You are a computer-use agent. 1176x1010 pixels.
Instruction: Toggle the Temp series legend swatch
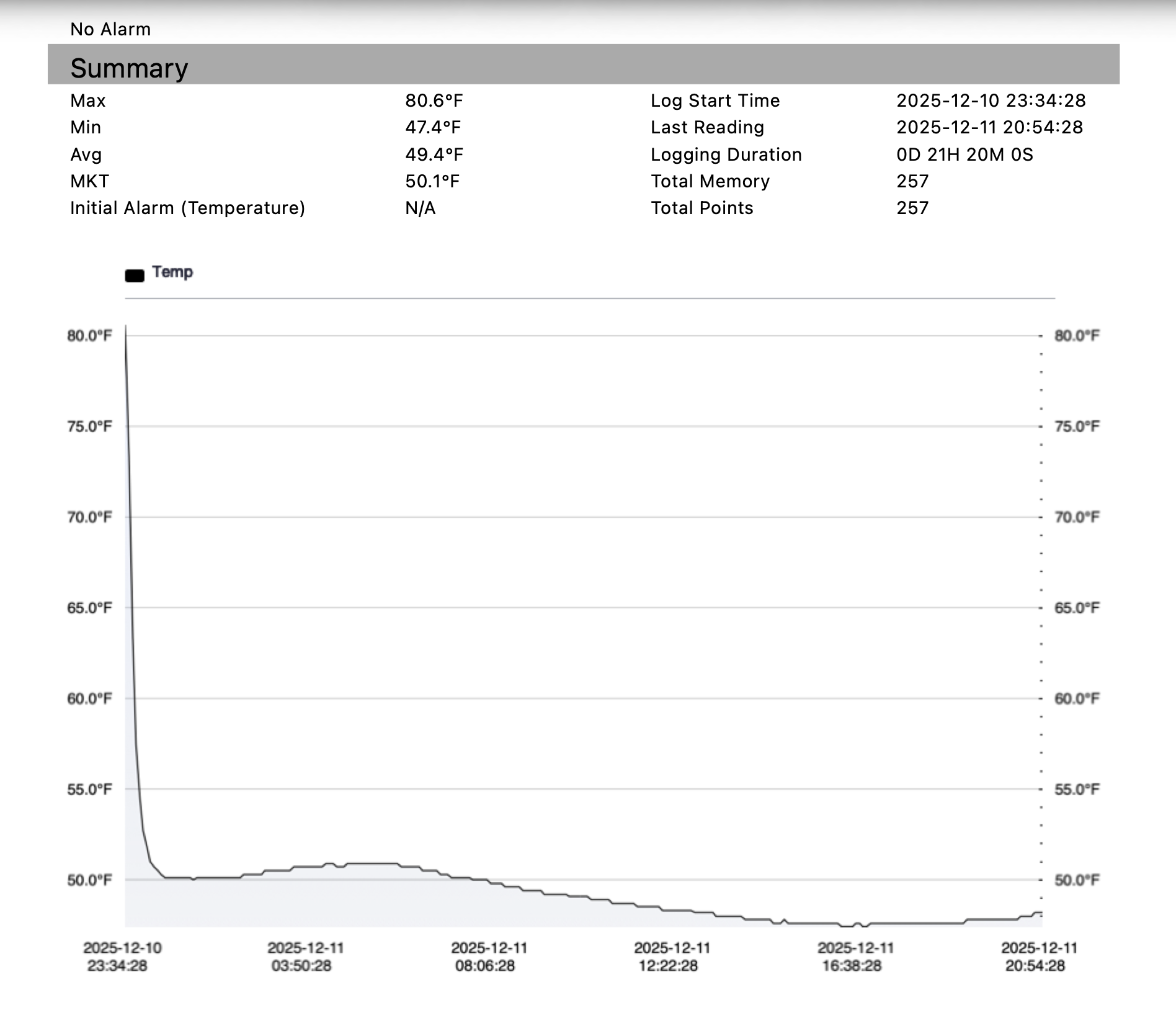pos(136,273)
